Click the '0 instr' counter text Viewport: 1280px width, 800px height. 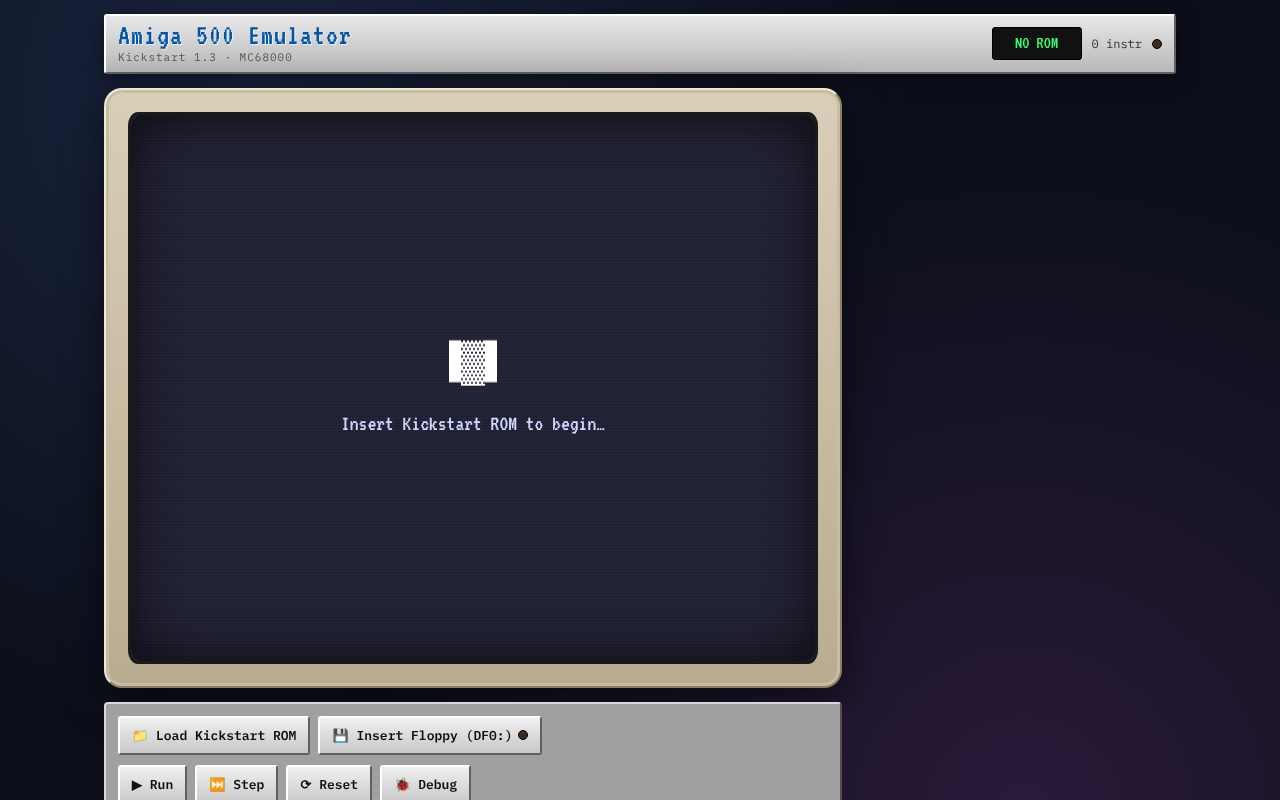click(1116, 44)
